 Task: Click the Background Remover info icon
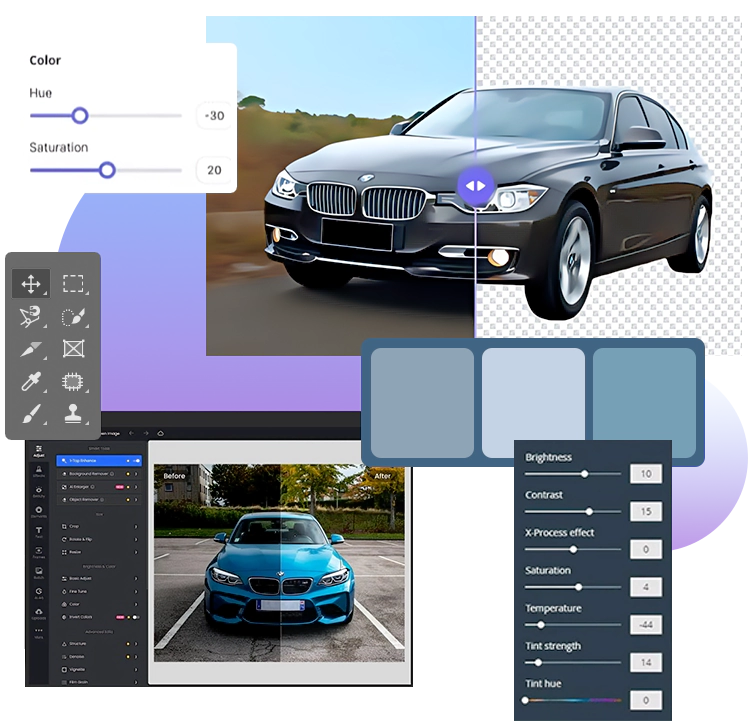point(112,474)
